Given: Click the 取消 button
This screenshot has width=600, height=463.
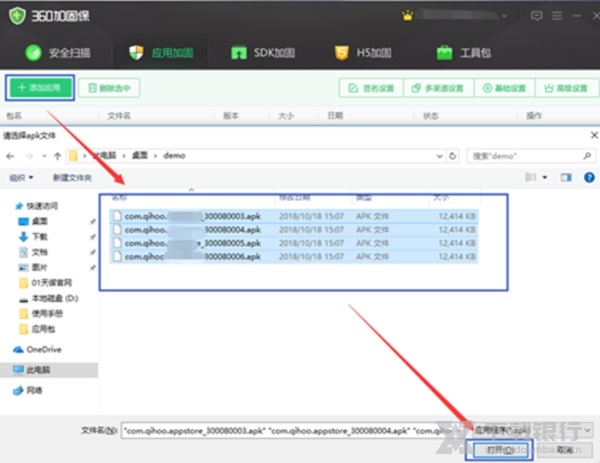Looking at the screenshot, I should tap(564, 450).
